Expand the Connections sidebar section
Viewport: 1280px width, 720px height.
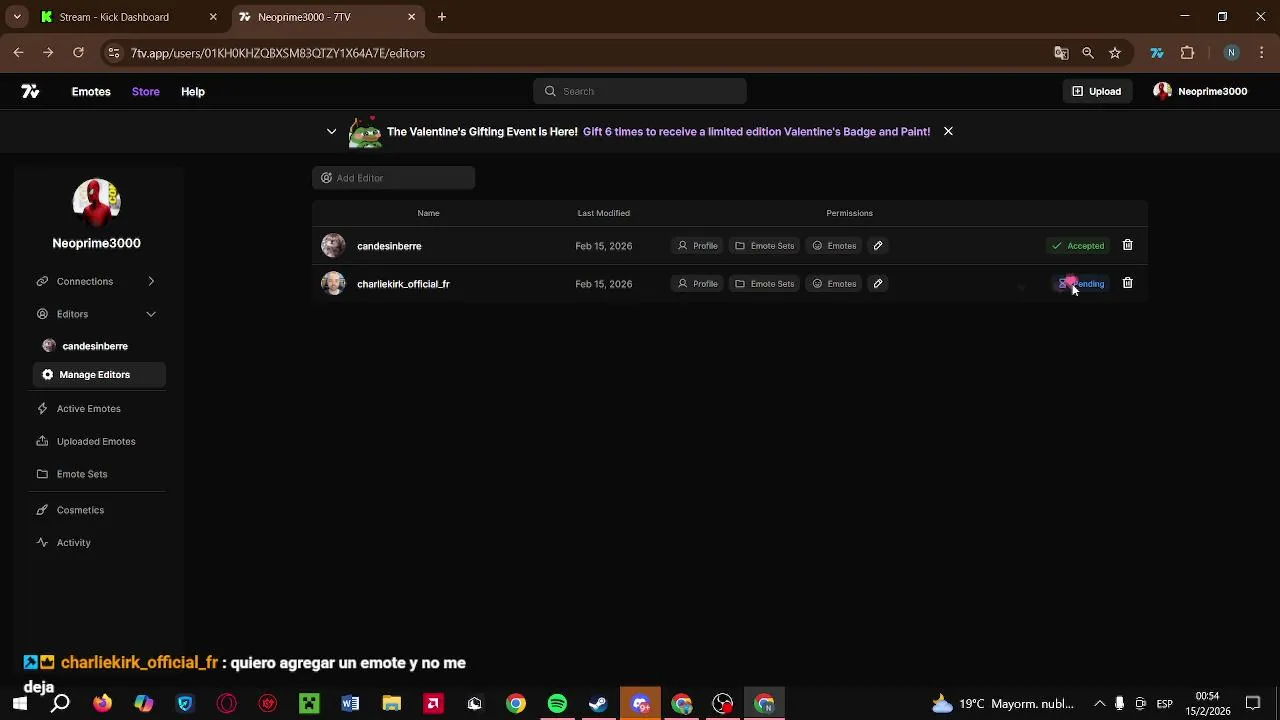tap(96, 281)
